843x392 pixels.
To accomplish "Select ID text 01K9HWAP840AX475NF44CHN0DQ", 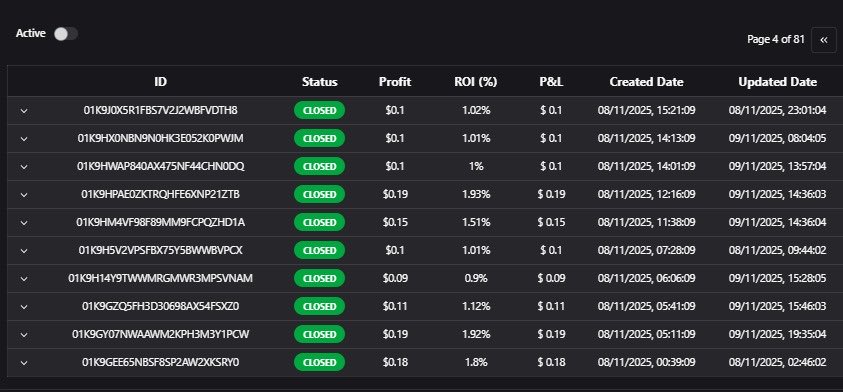I will point(160,166).
